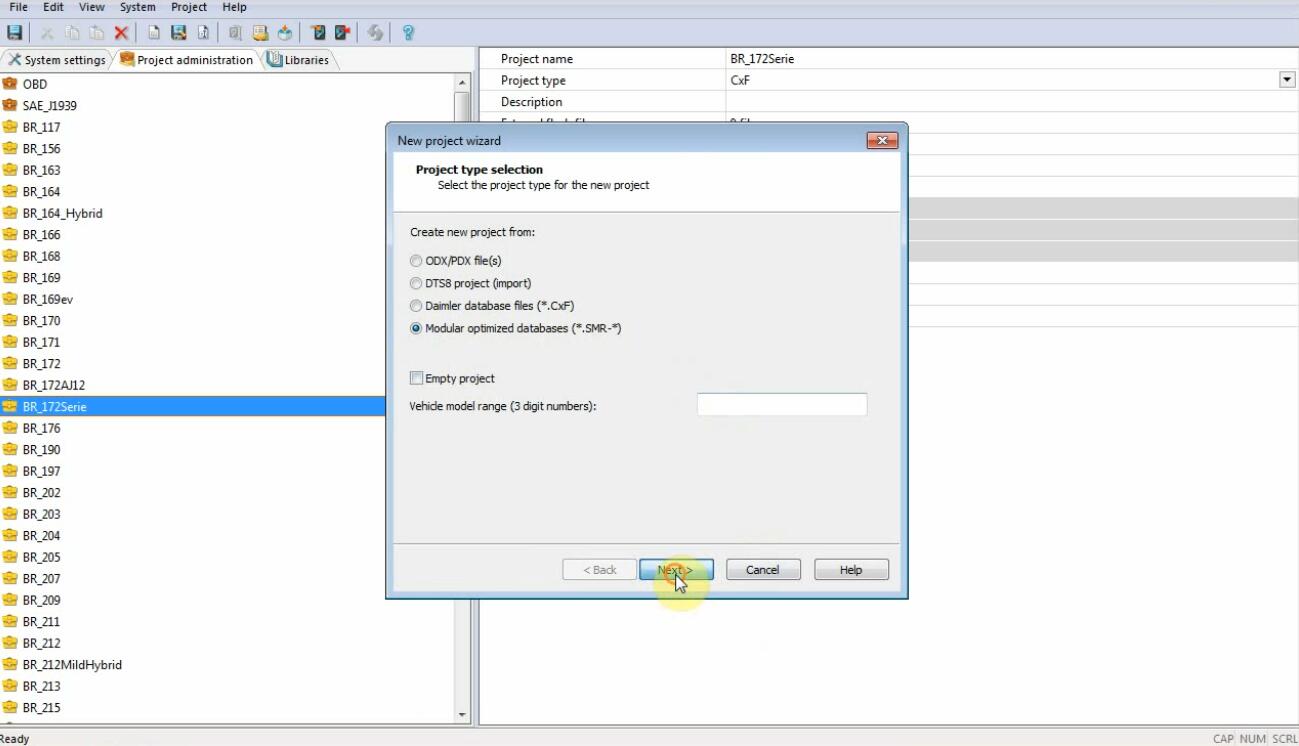Image resolution: width=1299 pixels, height=746 pixels.
Task: Click the blank new document toolbar icon
Action: pos(153,33)
